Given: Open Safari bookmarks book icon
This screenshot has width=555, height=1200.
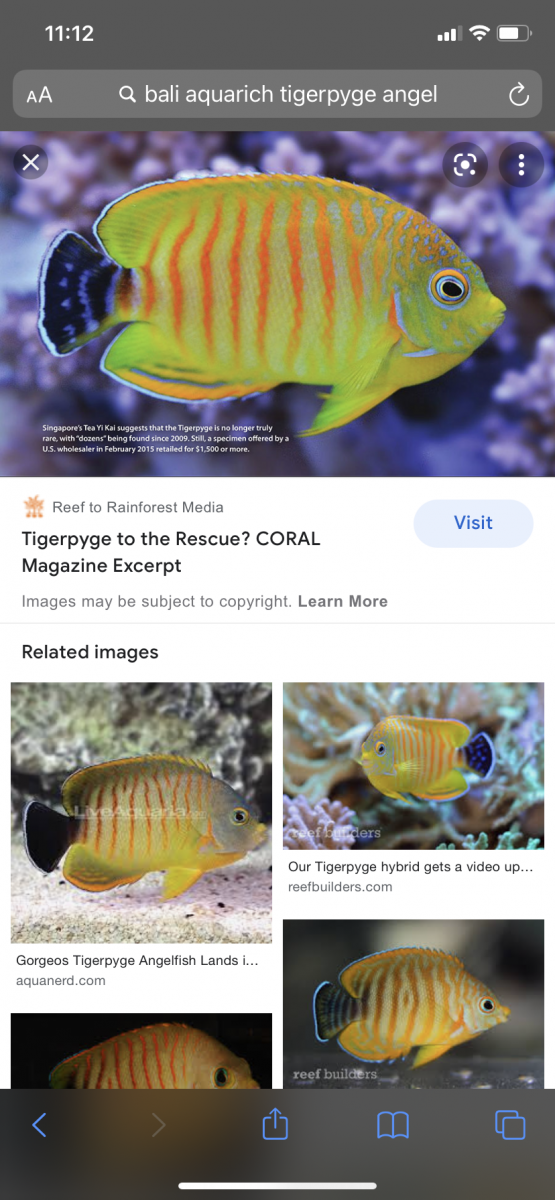Looking at the screenshot, I should pyautogui.click(x=393, y=1126).
